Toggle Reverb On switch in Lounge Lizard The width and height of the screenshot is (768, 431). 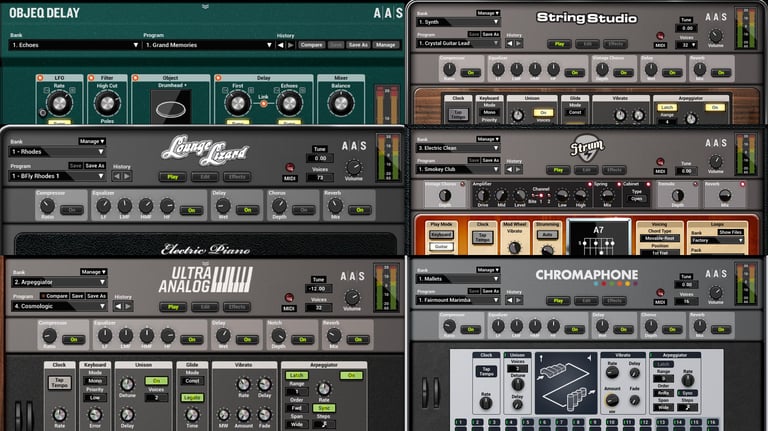click(360, 210)
